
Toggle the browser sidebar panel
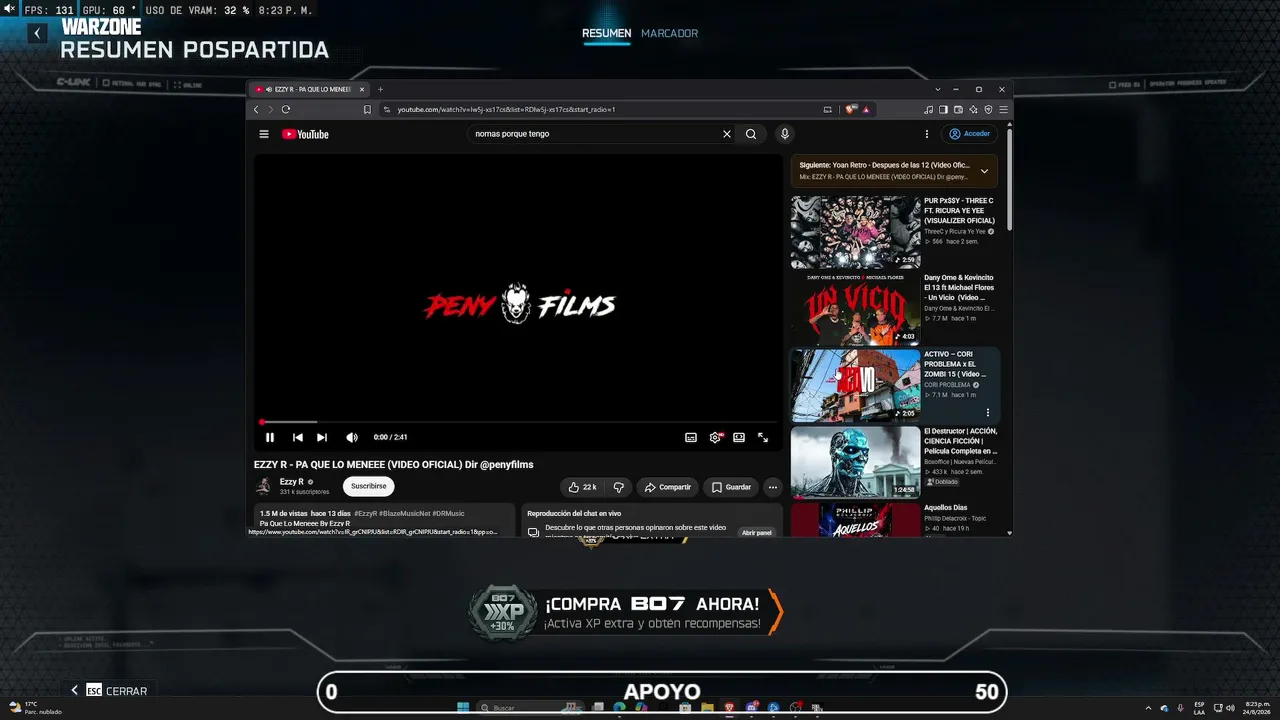[943, 109]
